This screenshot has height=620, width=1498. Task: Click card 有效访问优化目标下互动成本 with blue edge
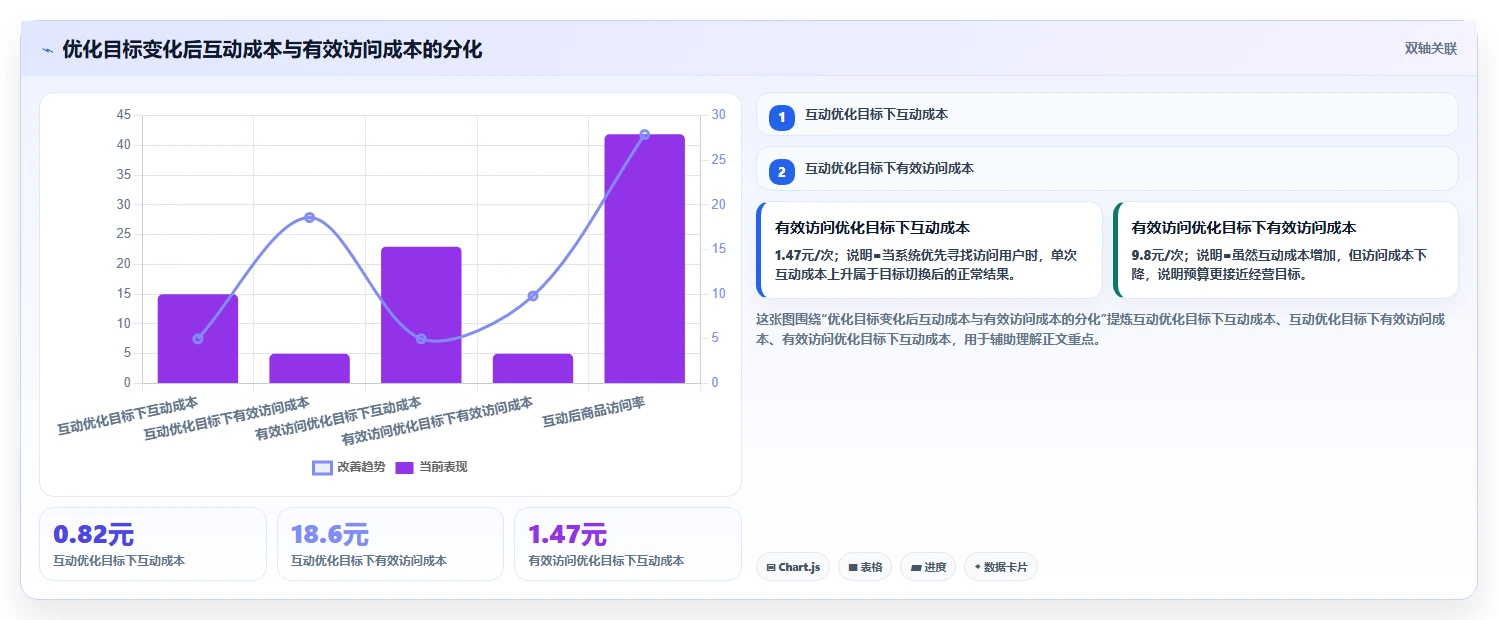(x=929, y=250)
